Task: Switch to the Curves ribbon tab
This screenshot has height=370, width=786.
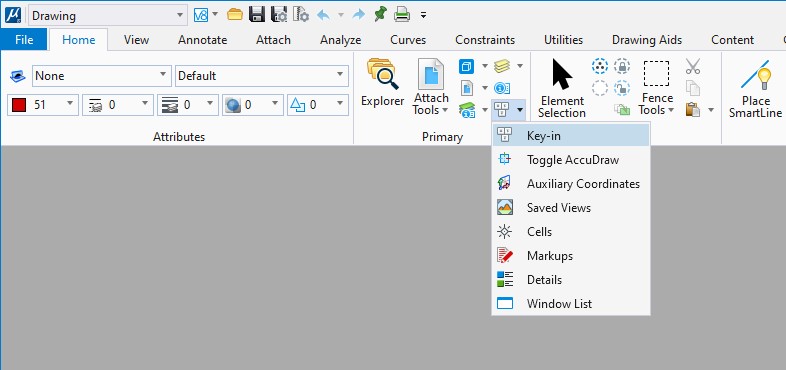Action: (408, 40)
